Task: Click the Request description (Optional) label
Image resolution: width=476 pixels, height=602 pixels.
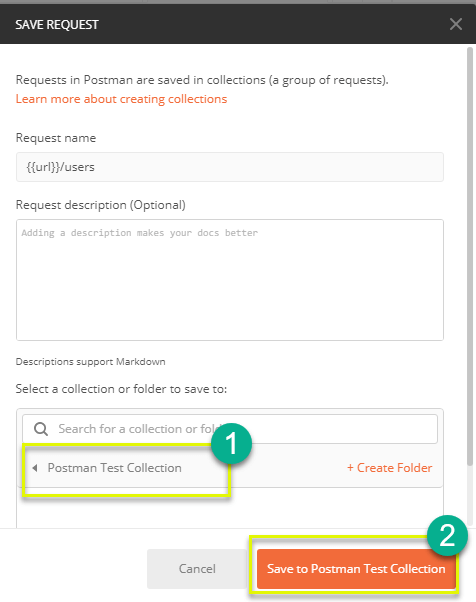Action: point(101,205)
